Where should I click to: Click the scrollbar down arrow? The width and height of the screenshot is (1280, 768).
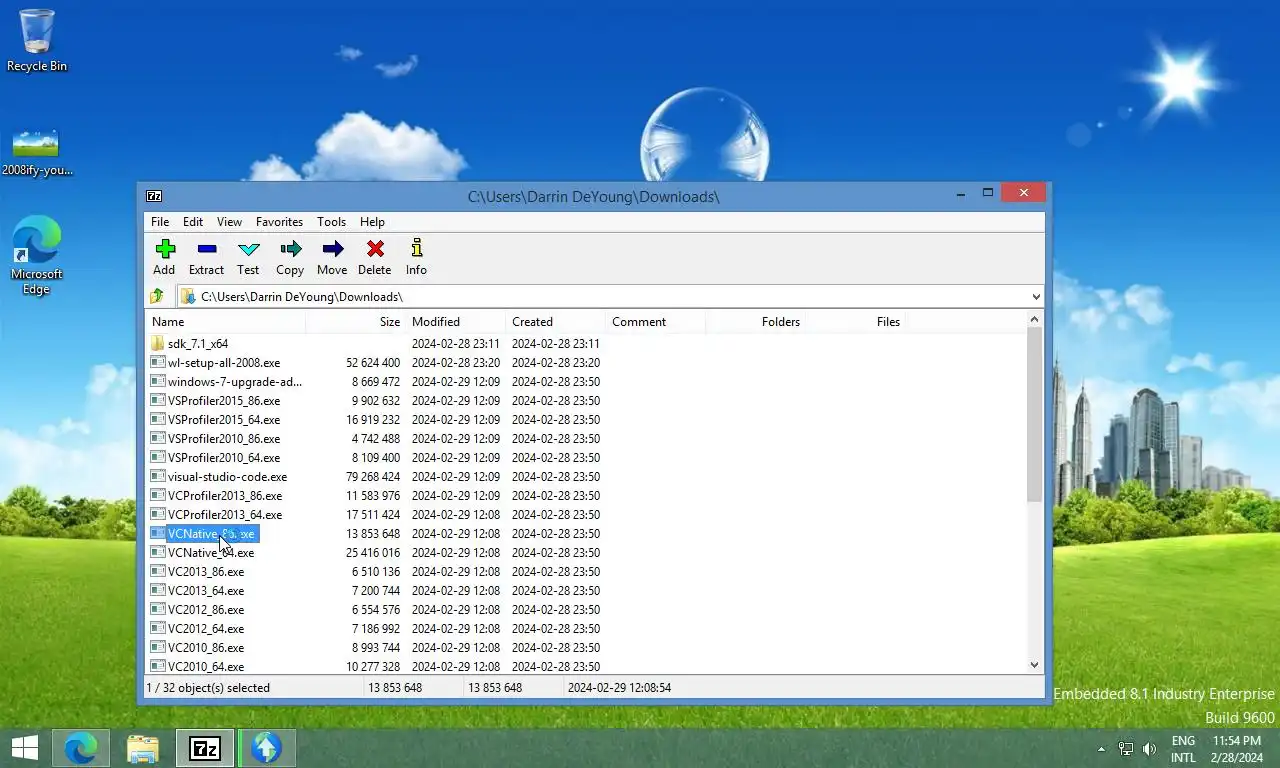pos(1035,665)
